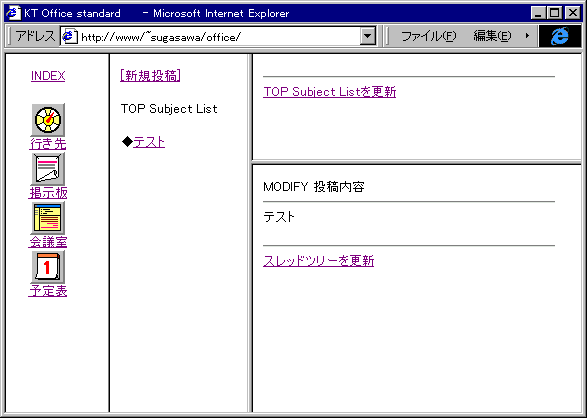Open the 会議室 meeting room icon
This screenshot has width=587, height=418.
[x=48, y=218]
